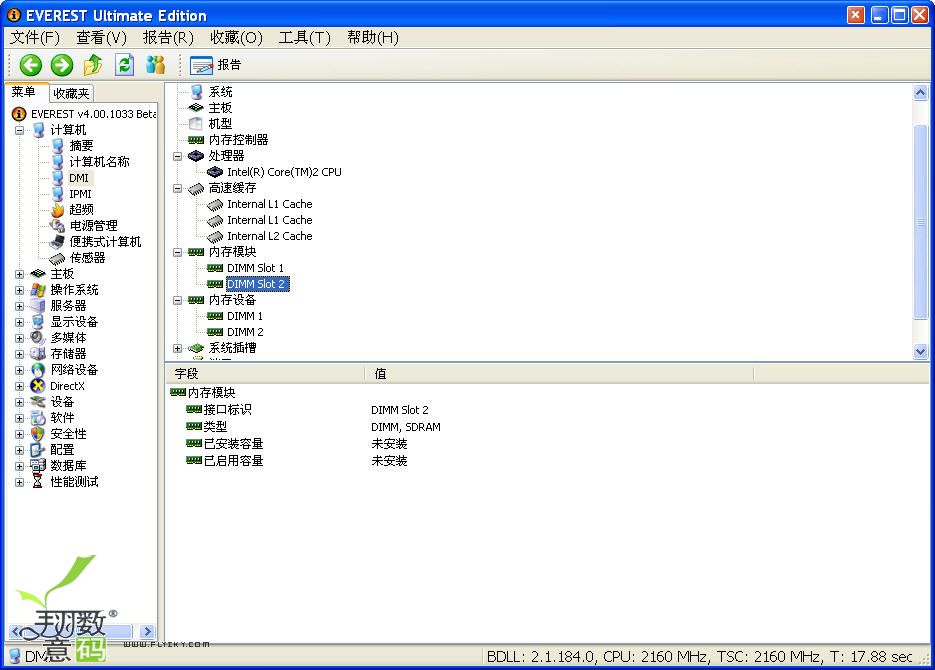This screenshot has width=935, height=670.
Task: Open the 文件(F) menu
Action: coord(35,38)
